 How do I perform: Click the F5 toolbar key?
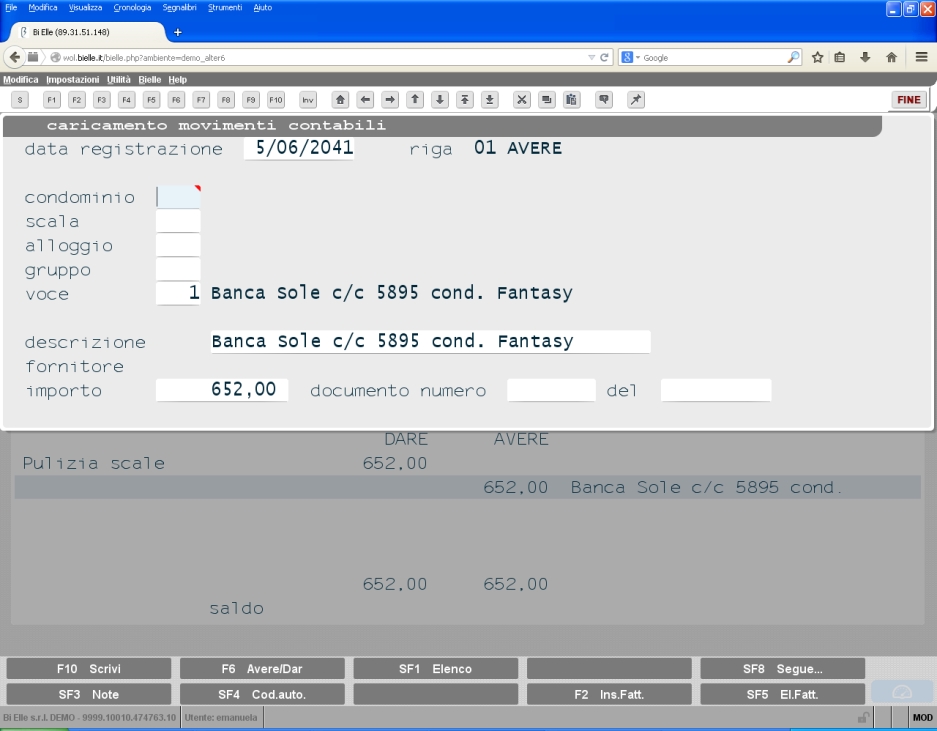click(x=151, y=100)
